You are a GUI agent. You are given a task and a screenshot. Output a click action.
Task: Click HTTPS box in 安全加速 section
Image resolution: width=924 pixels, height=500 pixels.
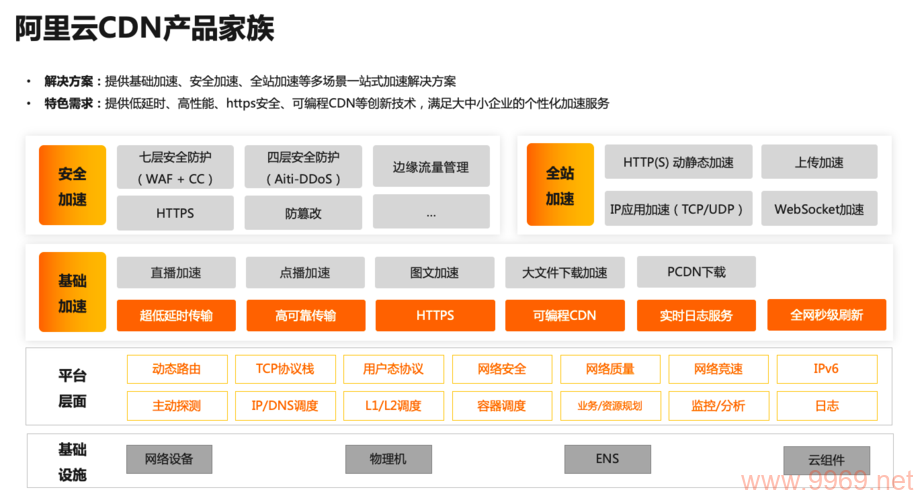pos(175,213)
